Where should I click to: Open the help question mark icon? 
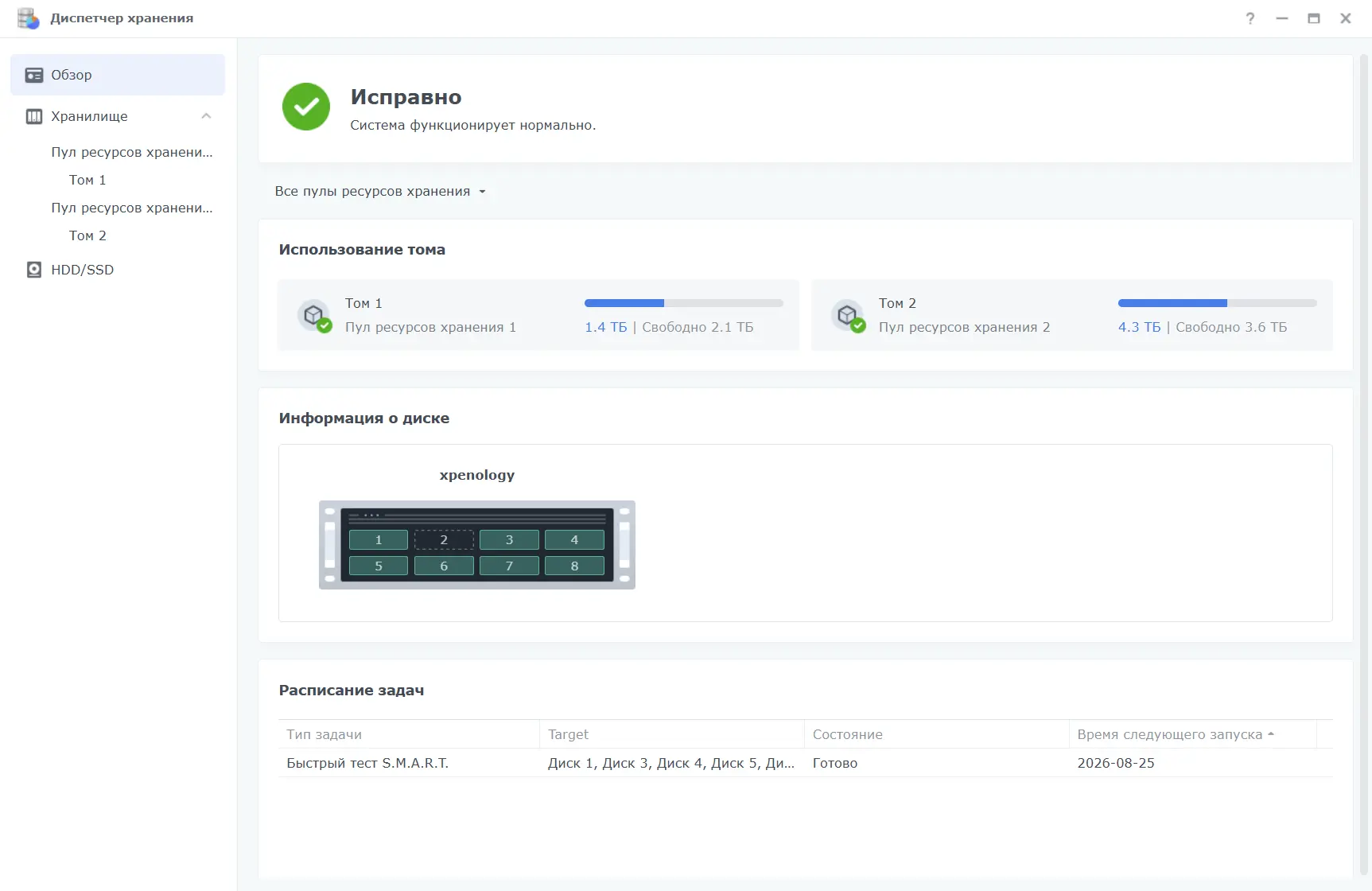[x=1250, y=18]
